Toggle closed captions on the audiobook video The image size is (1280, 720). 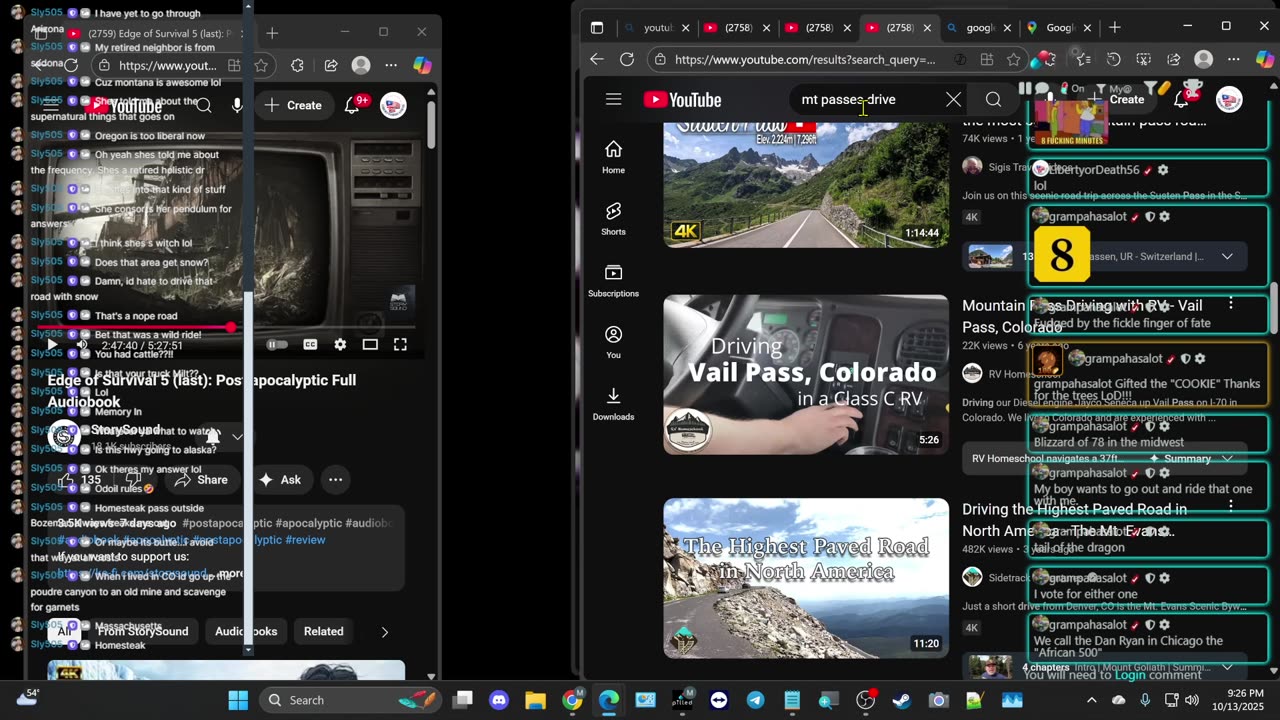pos(310,345)
